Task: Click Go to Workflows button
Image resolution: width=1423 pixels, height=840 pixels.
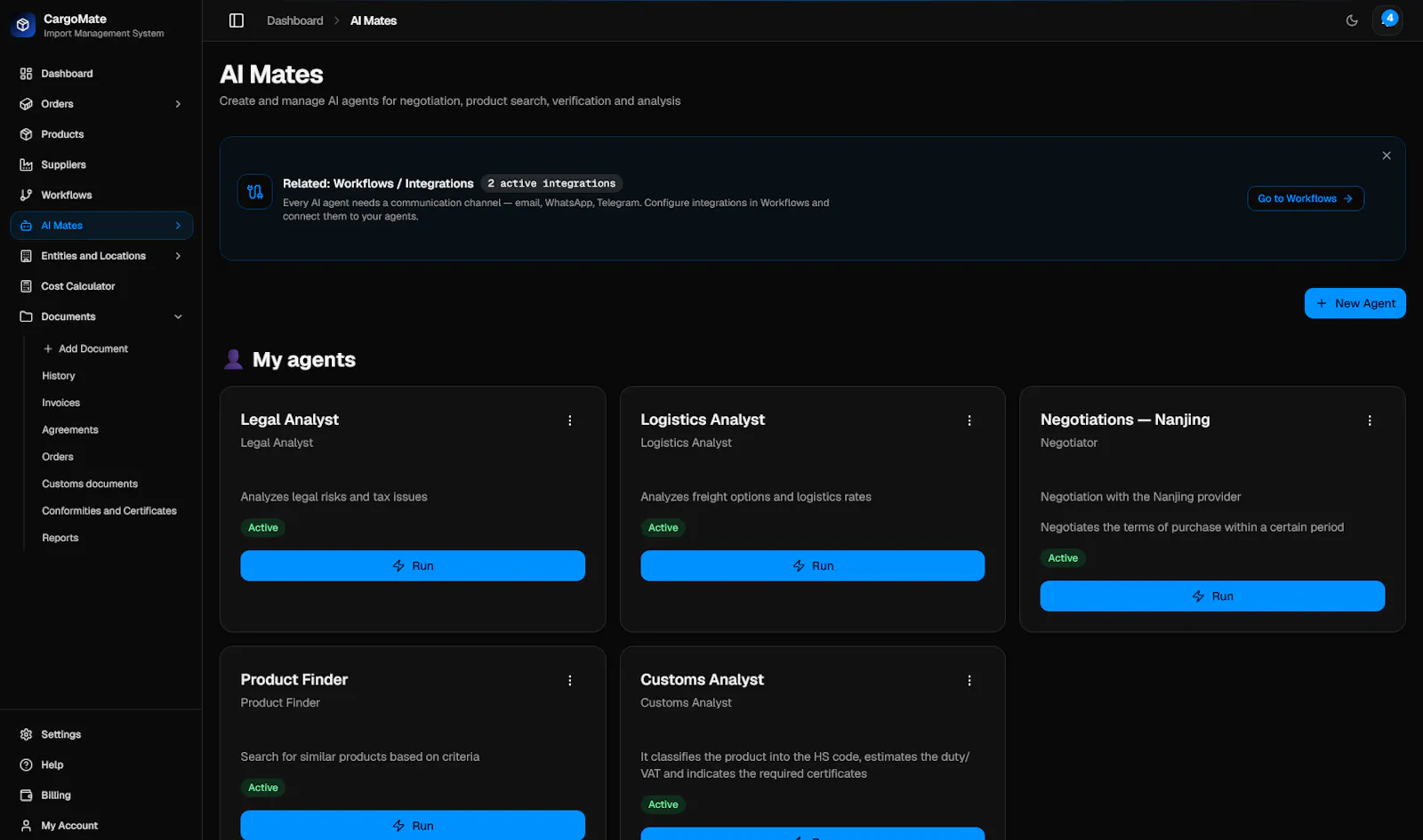Action: pyautogui.click(x=1306, y=198)
